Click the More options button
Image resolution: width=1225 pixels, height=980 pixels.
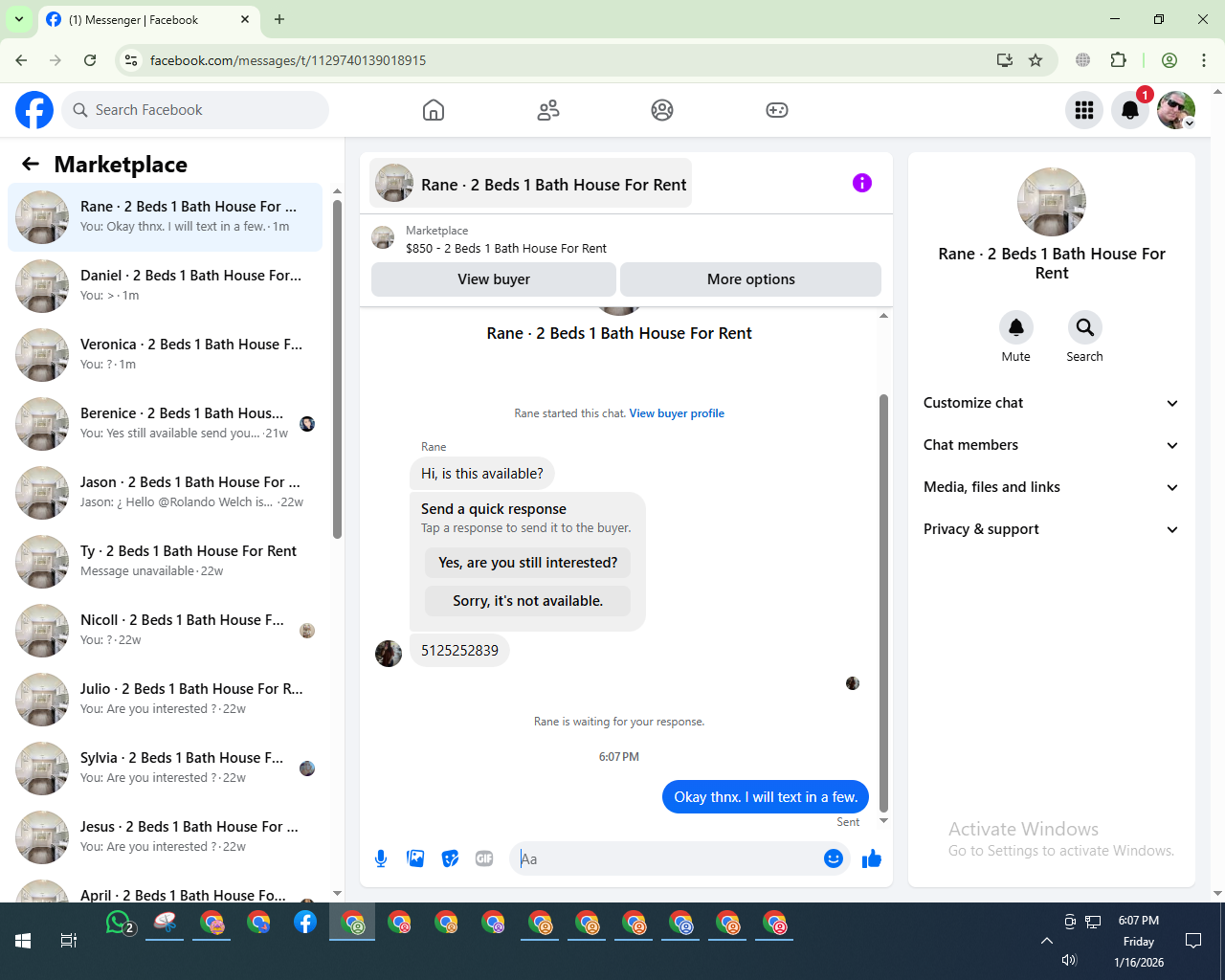point(751,279)
